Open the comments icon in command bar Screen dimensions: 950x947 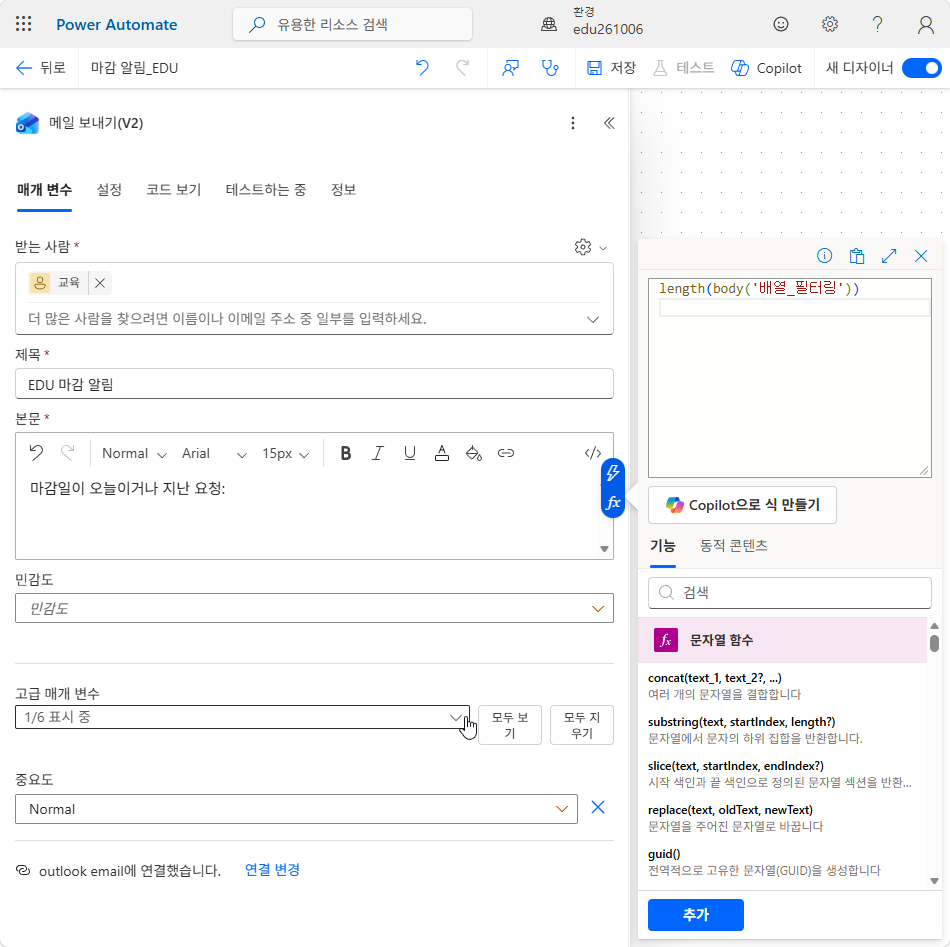511,68
